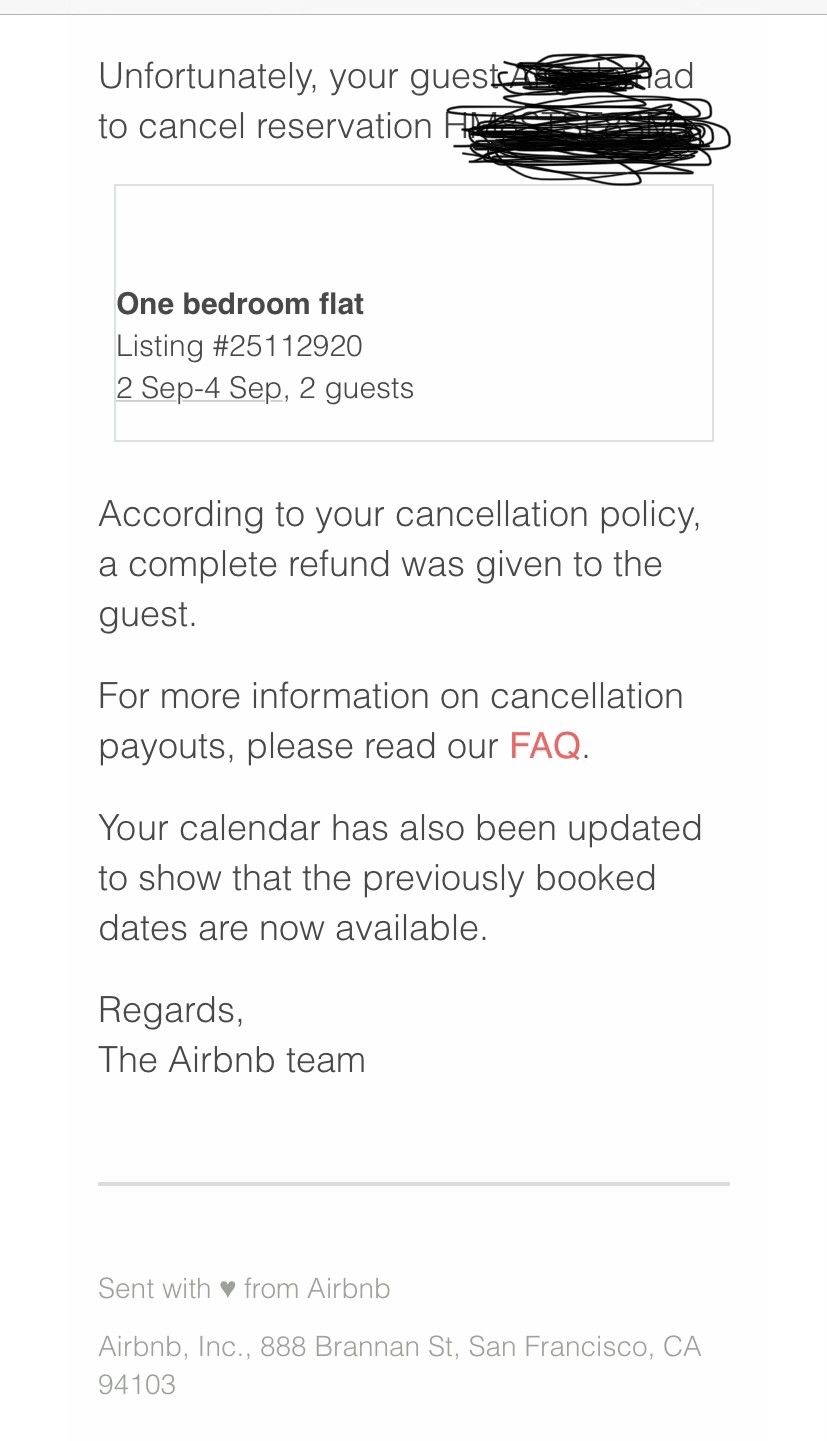Click "The Airbnb team" signature

click(x=232, y=1060)
